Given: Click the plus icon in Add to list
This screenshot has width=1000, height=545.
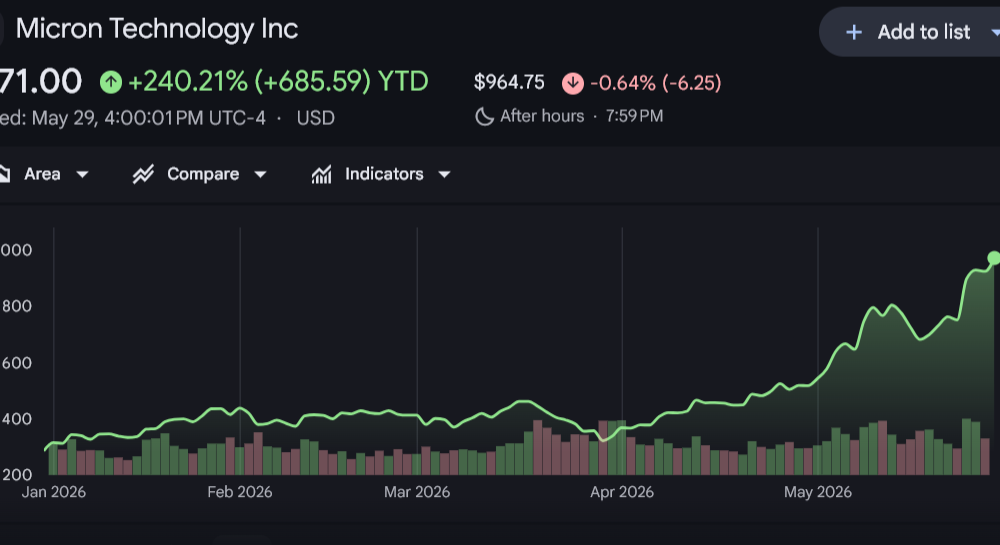Looking at the screenshot, I should tap(853, 32).
